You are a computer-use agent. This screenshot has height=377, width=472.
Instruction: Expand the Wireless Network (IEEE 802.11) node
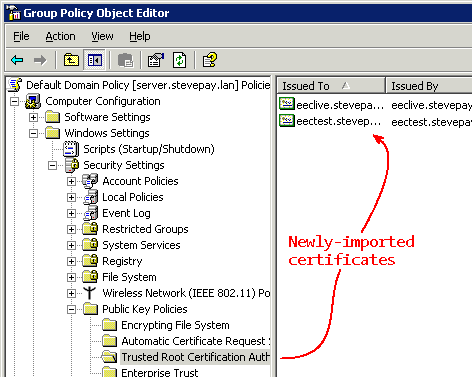click(71, 293)
